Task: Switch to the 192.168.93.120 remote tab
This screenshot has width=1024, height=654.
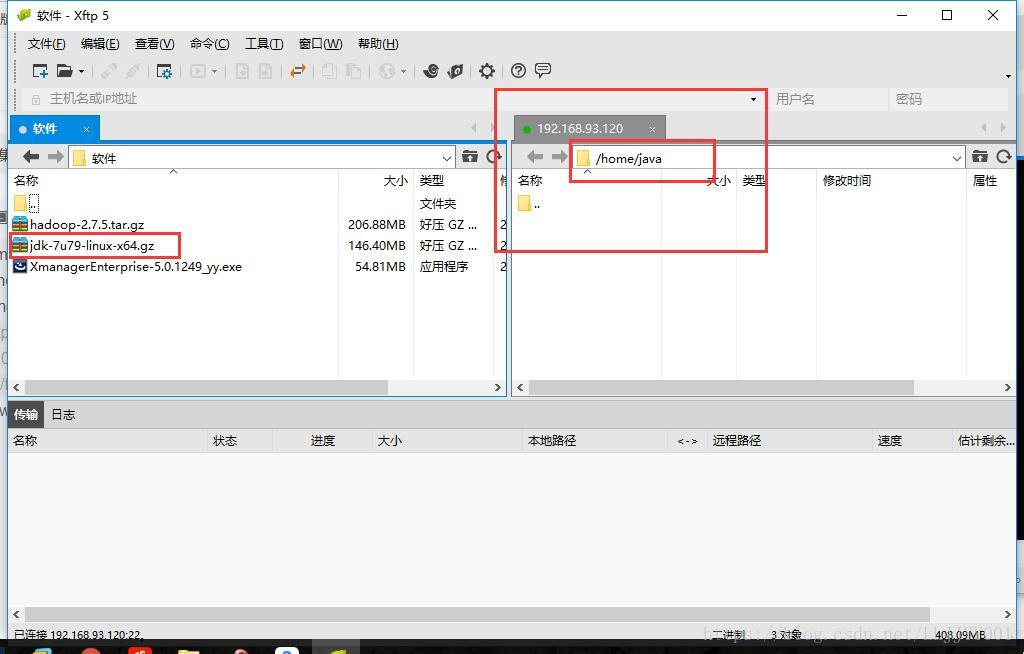Action: pyautogui.click(x=580, y=129)
